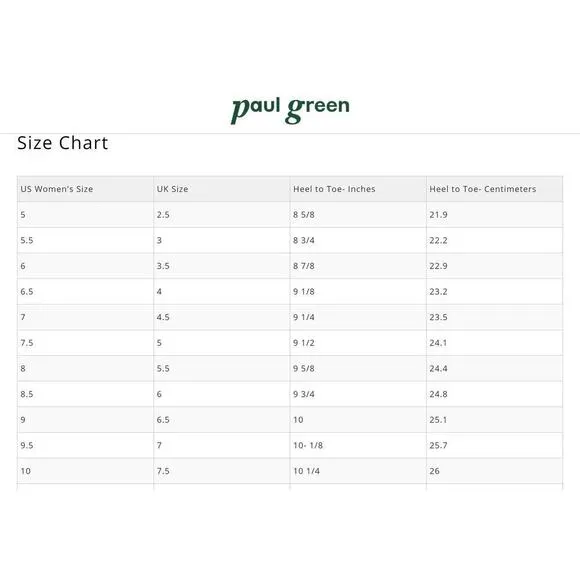Click the 9 1/8 inches cell

point(358,291)
